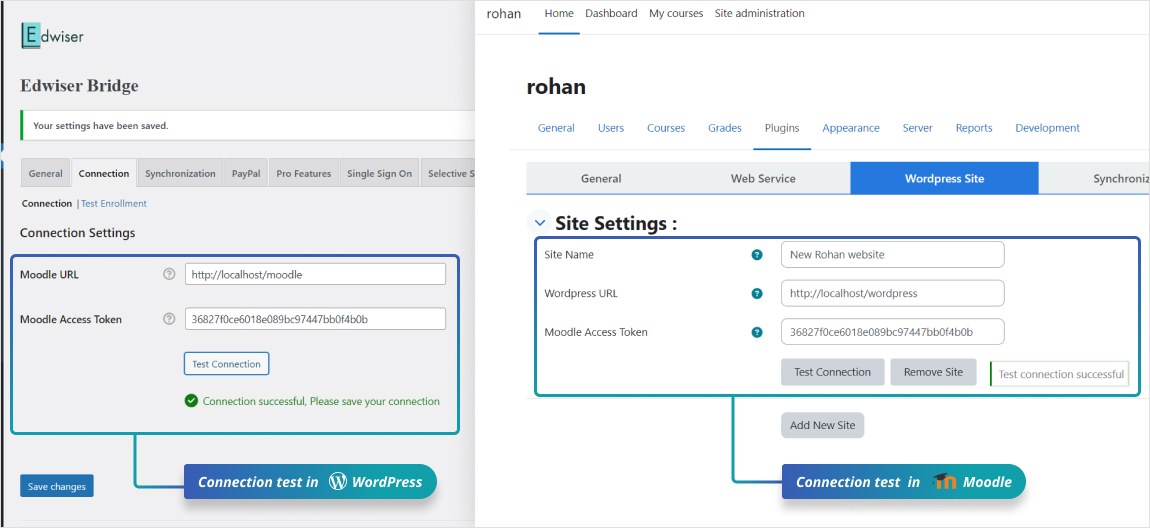The width and height of the screenshot is (1150, 528).
Task: Select the Plugins admin tab
Action: click(782, 128)
